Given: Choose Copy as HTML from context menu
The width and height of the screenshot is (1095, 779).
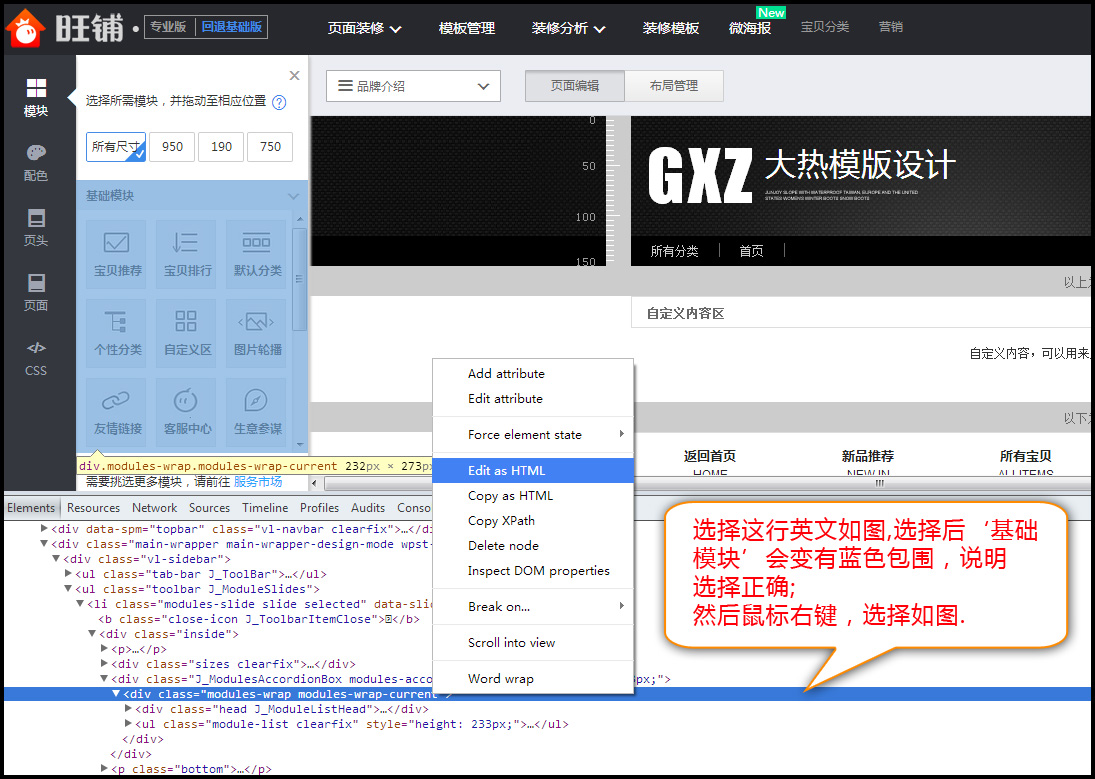Looking at the screenshot, I should [x=533, y=496].
